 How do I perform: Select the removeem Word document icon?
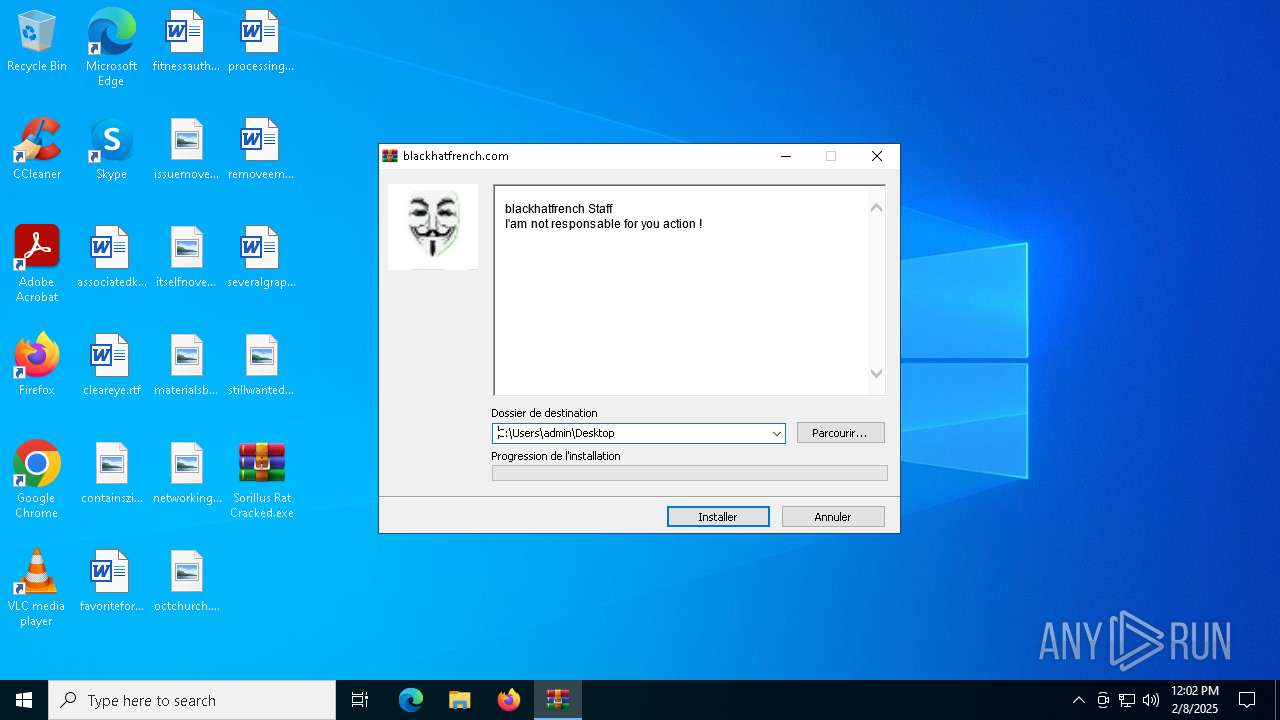[x=261, y=149]
